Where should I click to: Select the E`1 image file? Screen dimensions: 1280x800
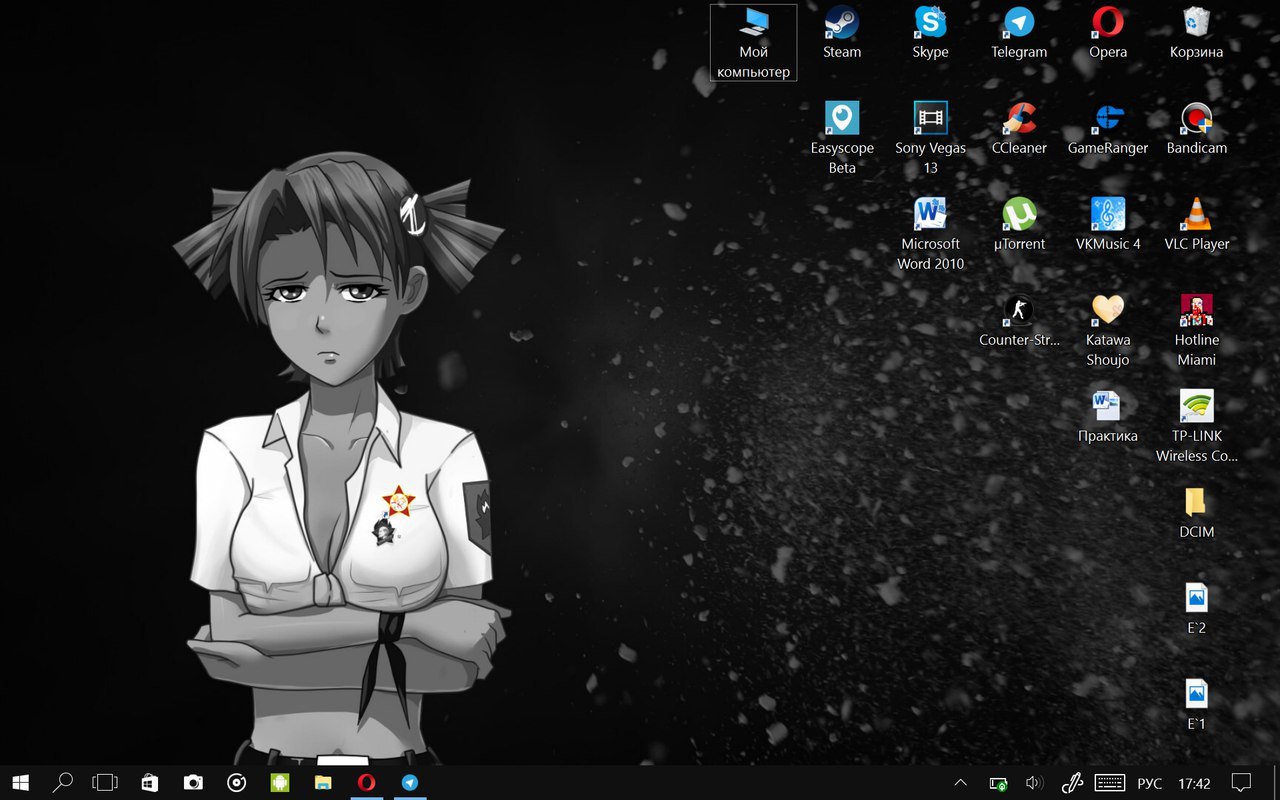1196,705
